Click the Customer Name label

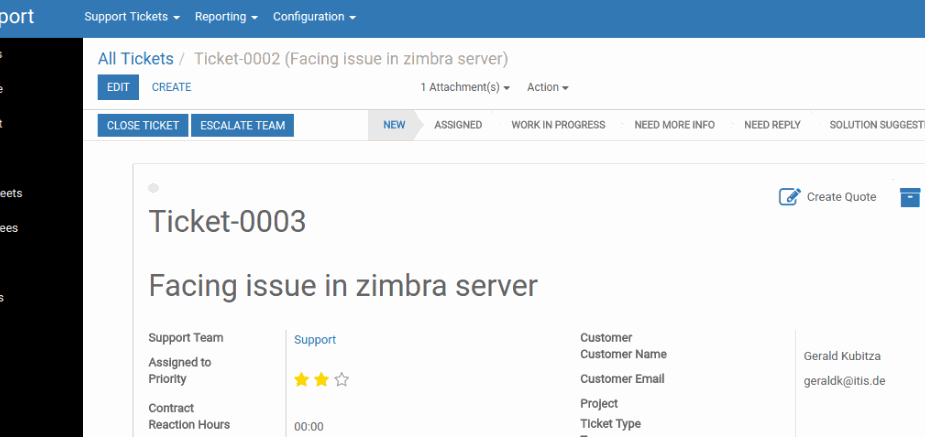click(624, 354)
